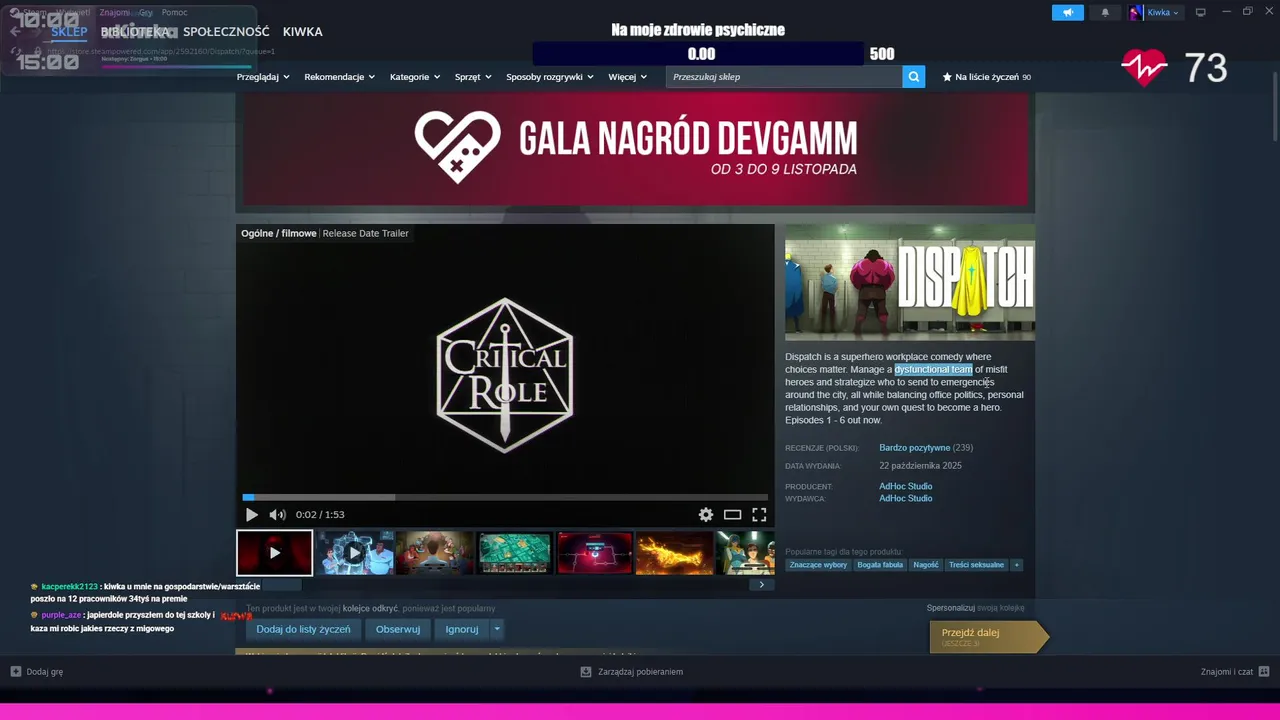
Task: Select fiery orange screenshot thumbnail
Action: pos(675,553)
